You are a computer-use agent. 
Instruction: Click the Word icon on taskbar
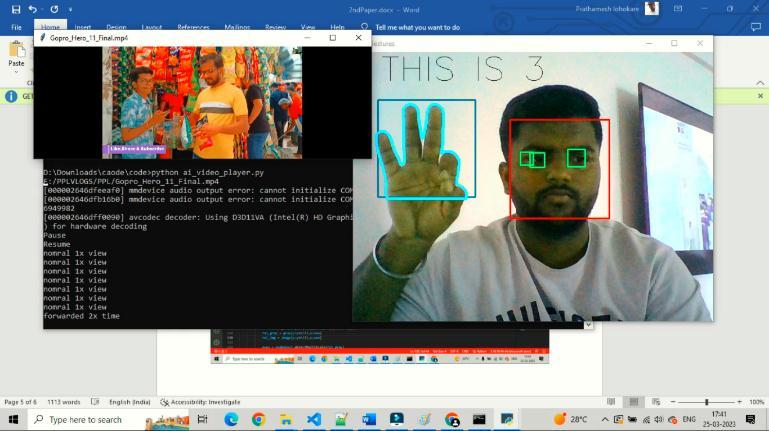point(369,419)
